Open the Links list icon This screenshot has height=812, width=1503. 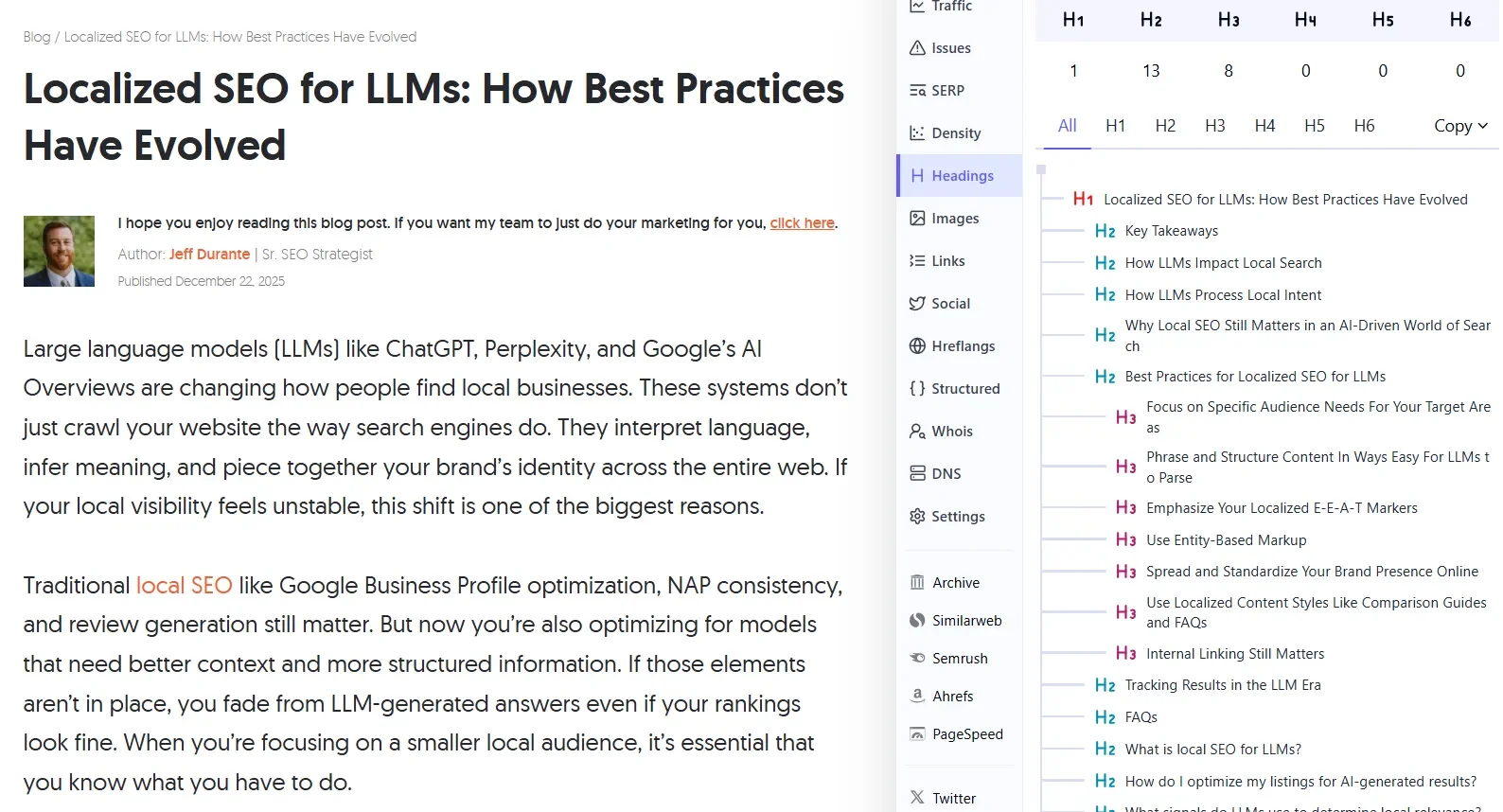[917, 261]
